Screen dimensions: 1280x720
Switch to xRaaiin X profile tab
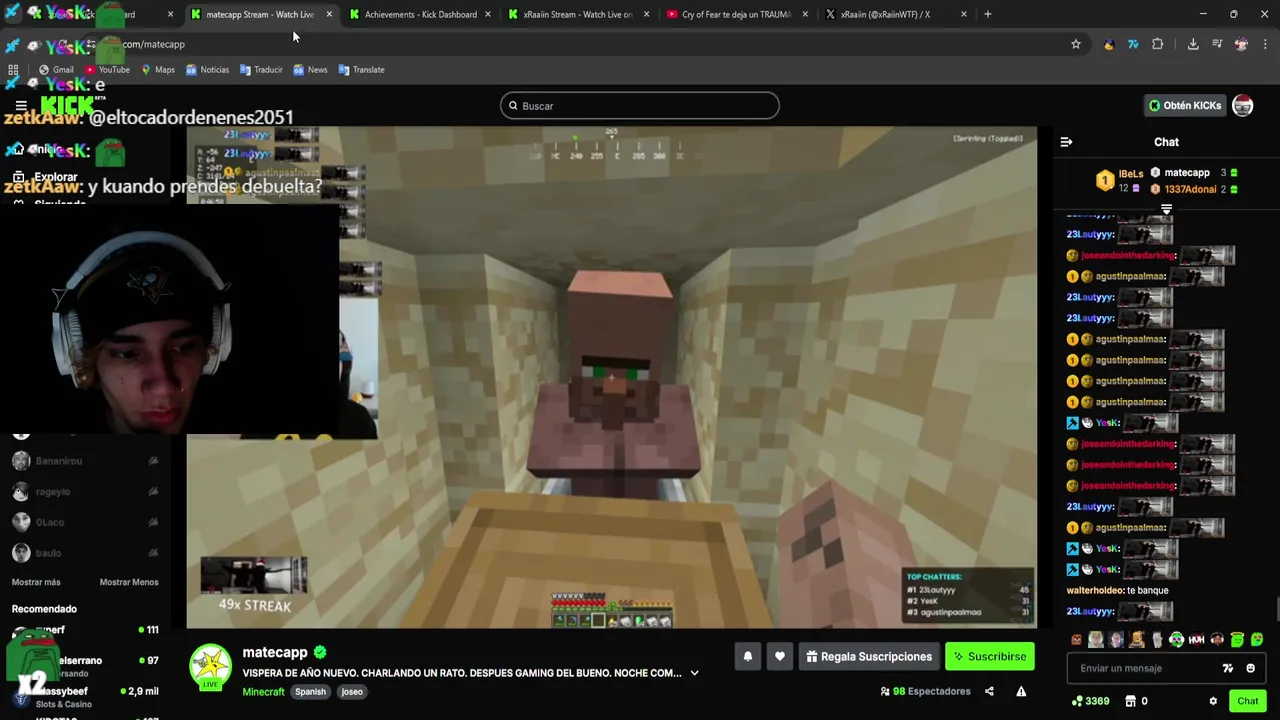[x=895, y=14]
